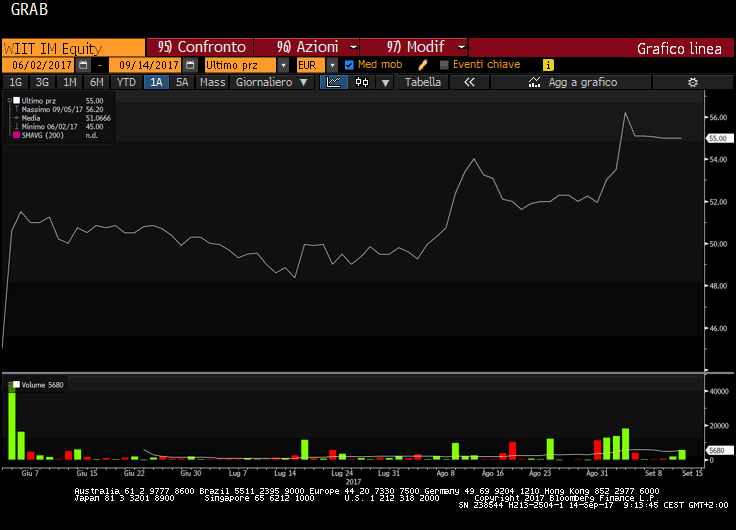Open the end date calendar picker
This screenshot has width=736, height=530.
tap(189, 65)
